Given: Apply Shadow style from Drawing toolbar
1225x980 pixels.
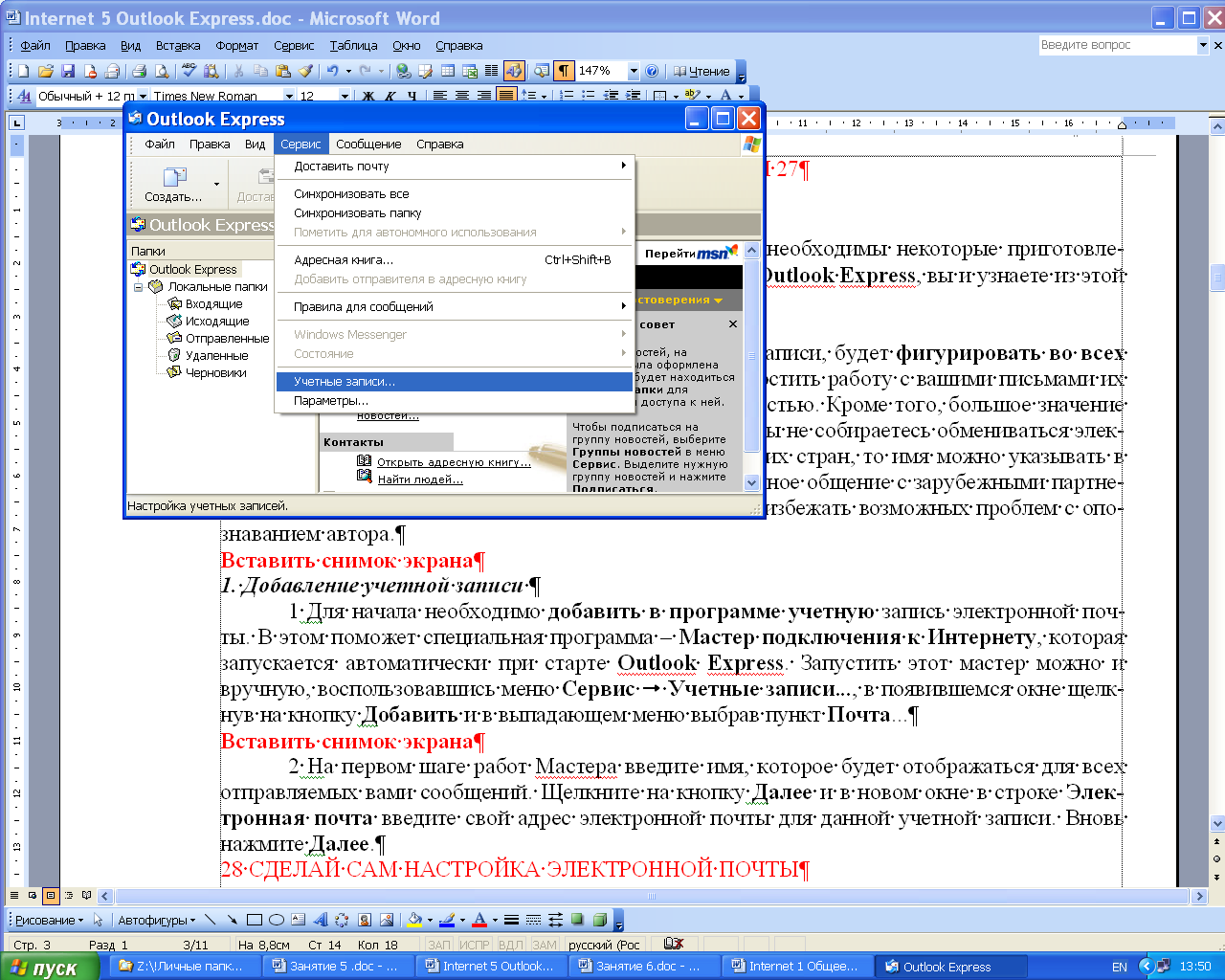Looking at the screenshot, I should click(x=578, y=920).
